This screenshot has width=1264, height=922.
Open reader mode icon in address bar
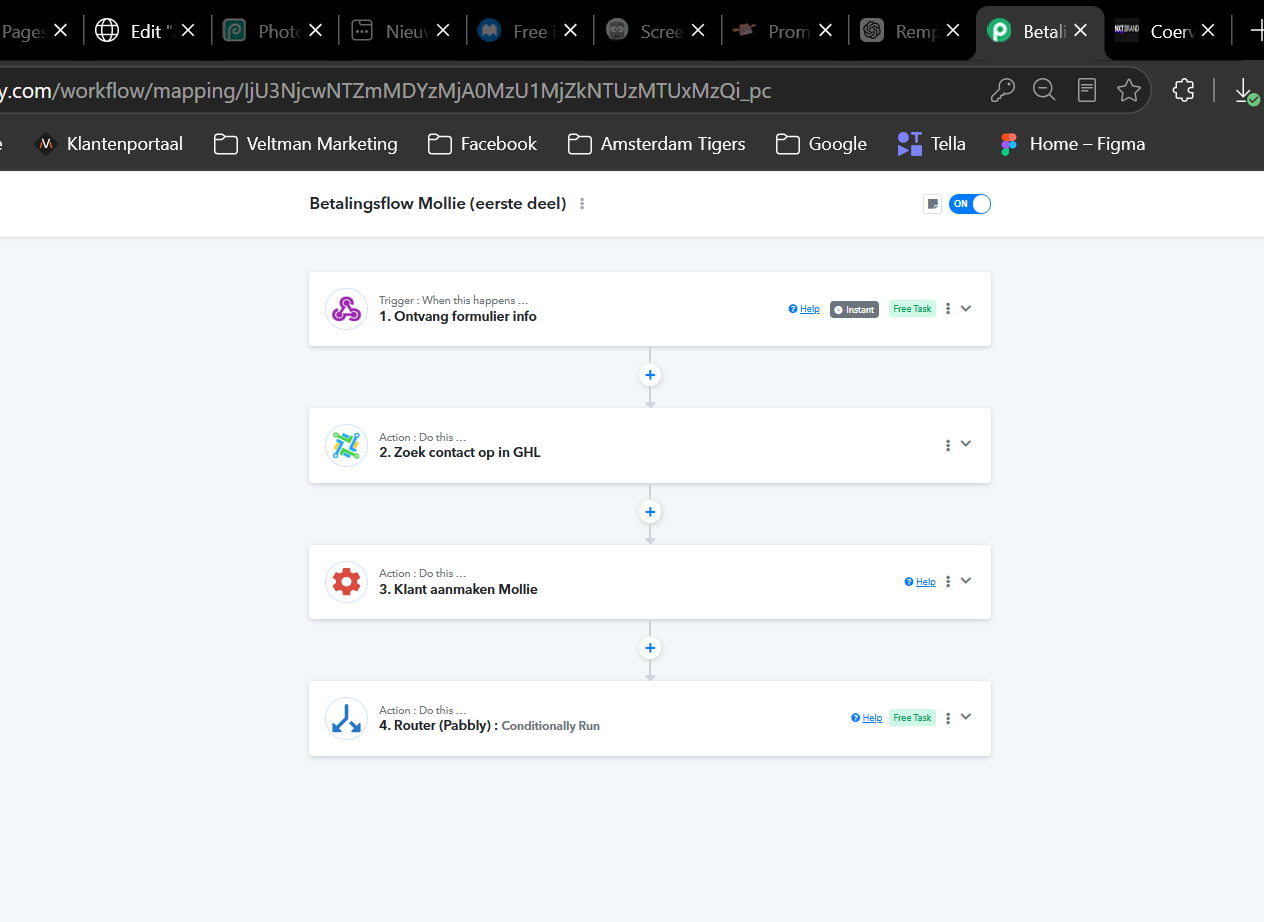click(x=1087, y=91)
